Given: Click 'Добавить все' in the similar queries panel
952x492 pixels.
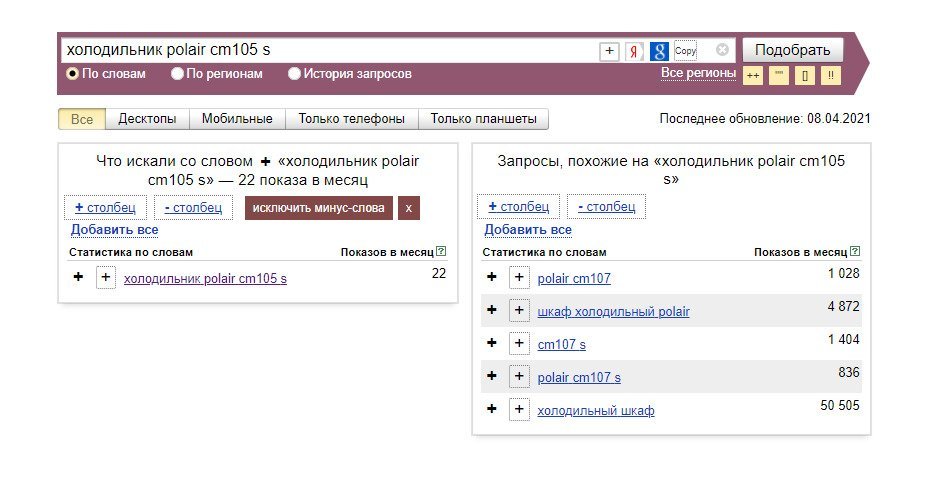Looking at the screenshot, I should [x=528, y=230].
